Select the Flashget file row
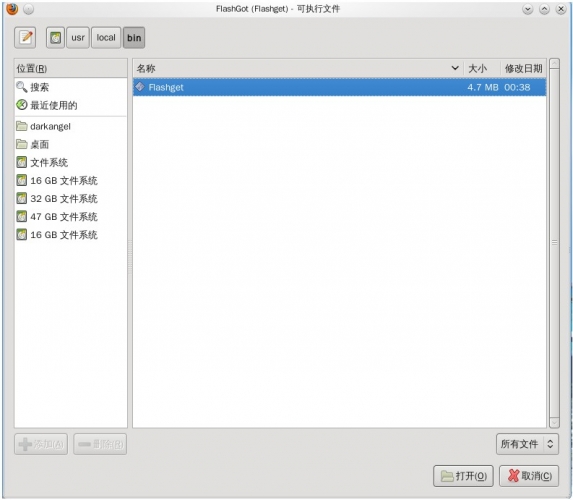This screenshot has width=573, height=500. pyautogui.click(x=339, y=87)
